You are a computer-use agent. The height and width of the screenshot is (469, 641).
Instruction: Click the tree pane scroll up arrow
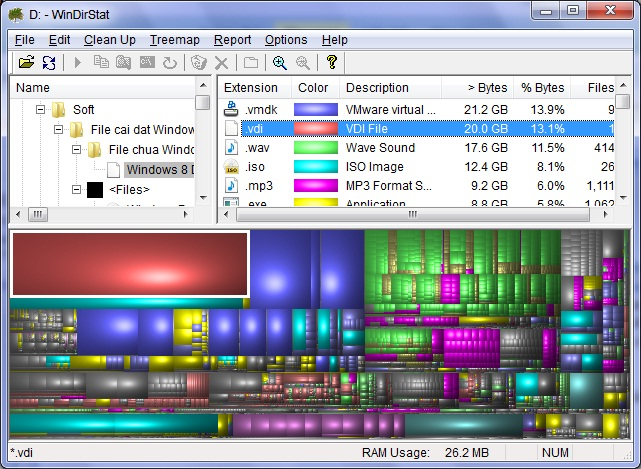coord(203,85)
